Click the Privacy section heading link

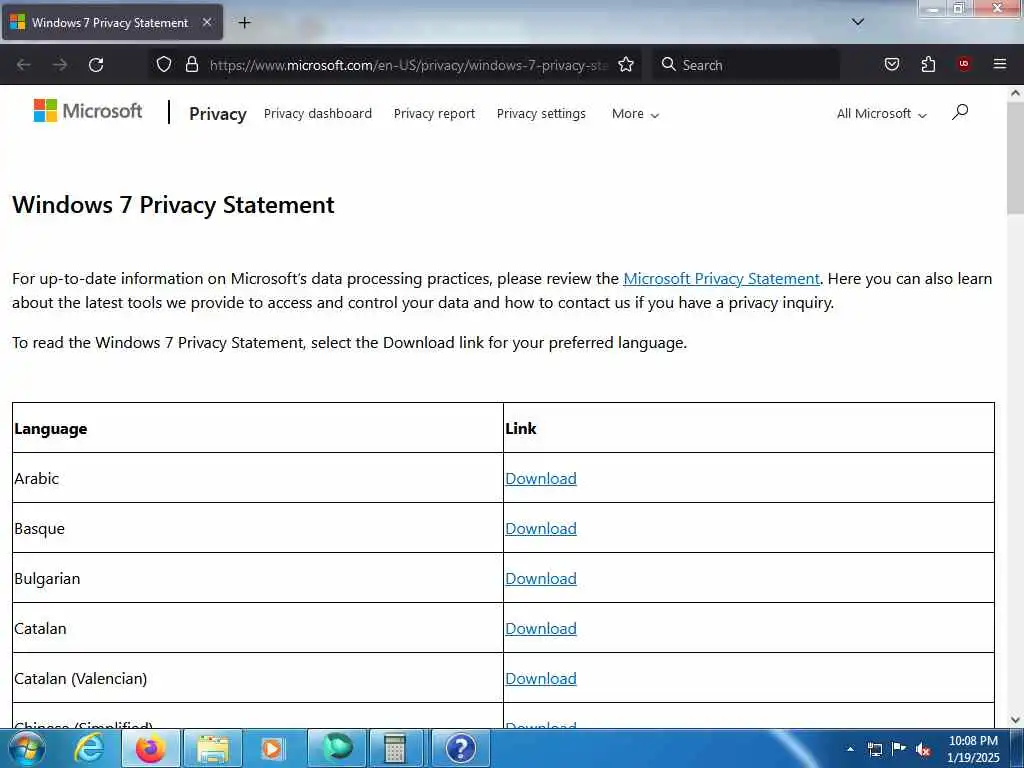click(217, 114)
